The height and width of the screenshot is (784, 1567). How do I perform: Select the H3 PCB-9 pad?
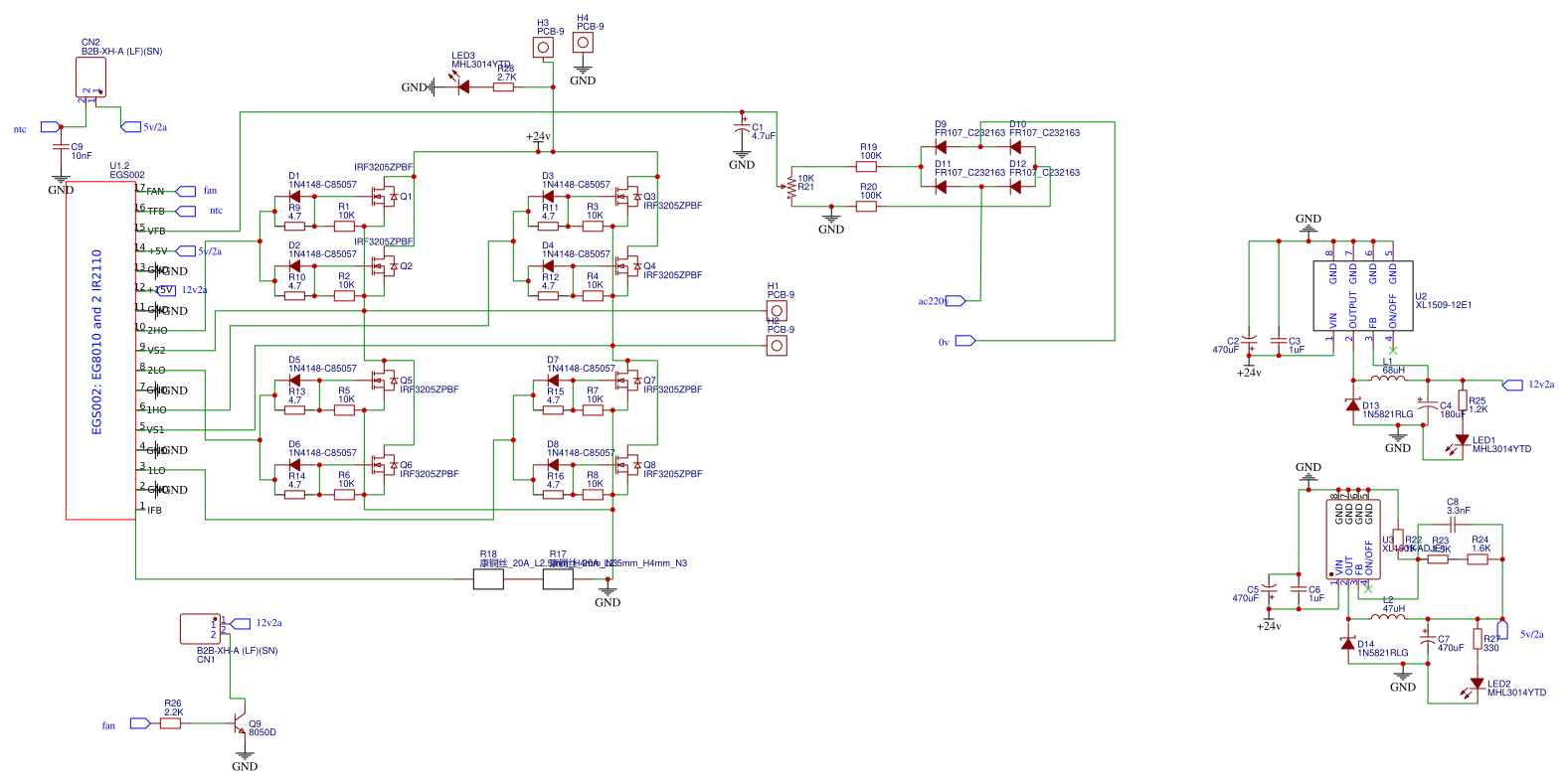pos(544,48)
